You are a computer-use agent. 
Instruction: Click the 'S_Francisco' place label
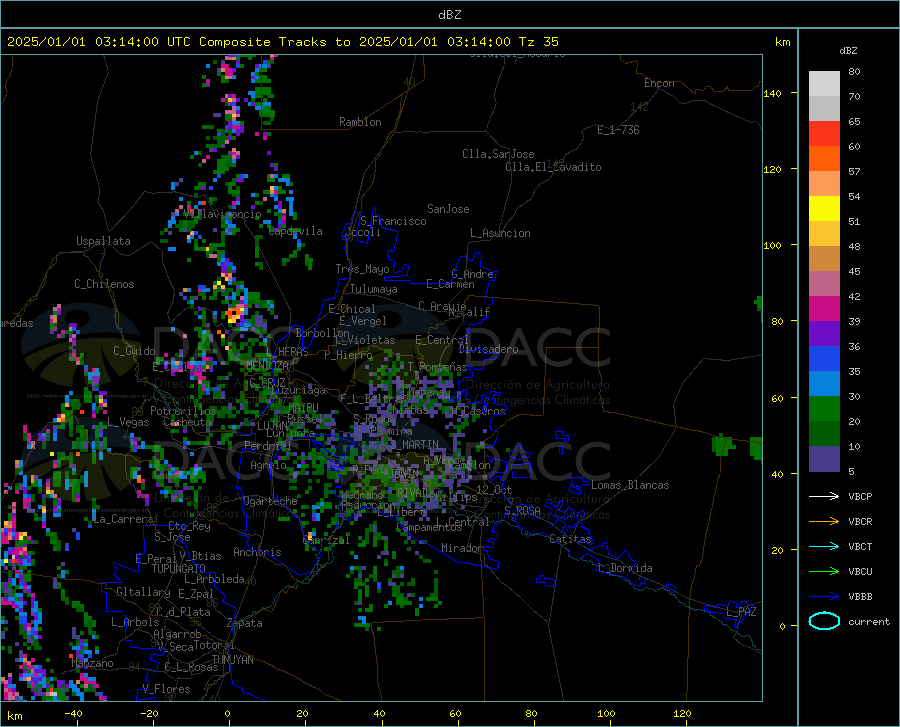coord(393,221)
